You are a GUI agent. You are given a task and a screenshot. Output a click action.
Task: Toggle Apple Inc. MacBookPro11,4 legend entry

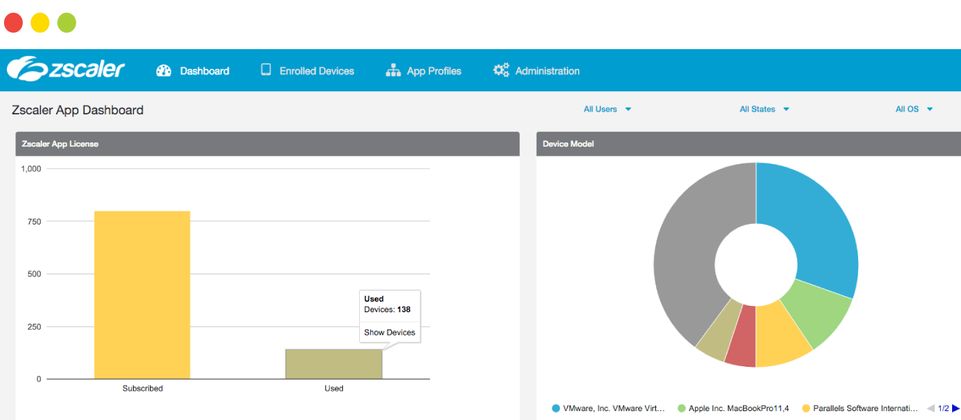[x=733, y=408]
